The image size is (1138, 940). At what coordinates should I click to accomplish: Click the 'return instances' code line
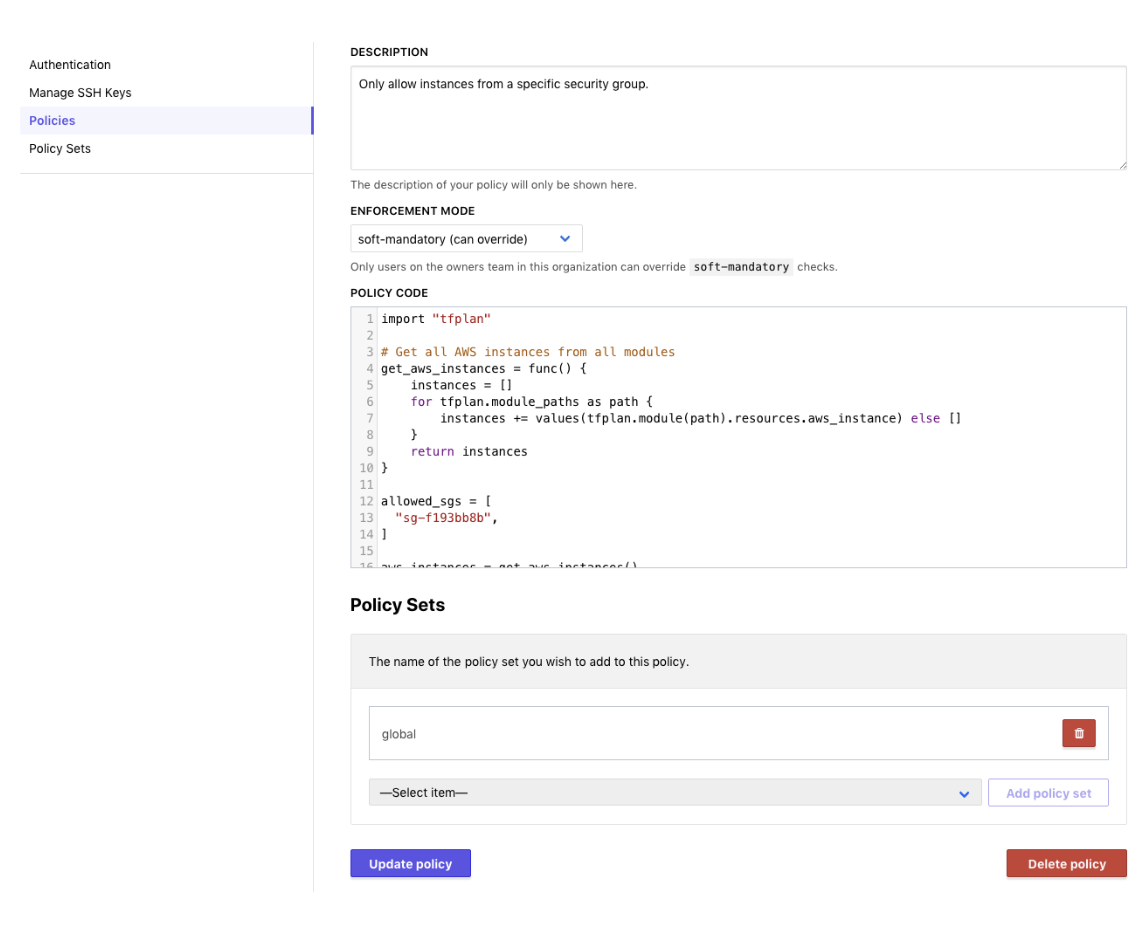click(x=469, y=451)
